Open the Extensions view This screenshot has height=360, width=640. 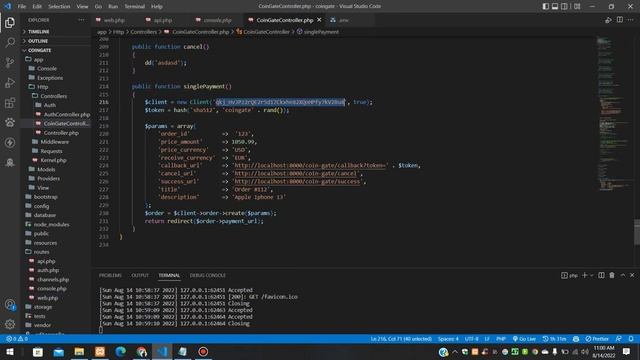coord(10,102)
